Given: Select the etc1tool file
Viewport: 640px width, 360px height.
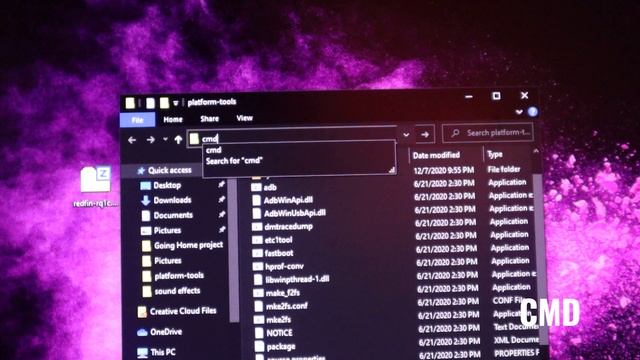Looking at the screenshot, I should (x=278, y=240).
